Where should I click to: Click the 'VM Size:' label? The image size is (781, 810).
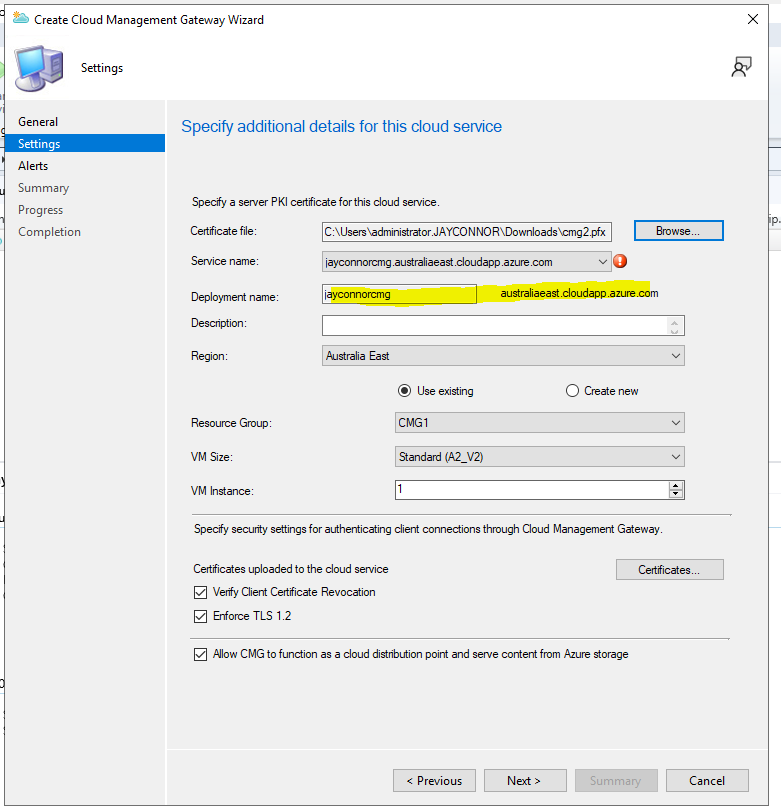click(x=212, y=457)
